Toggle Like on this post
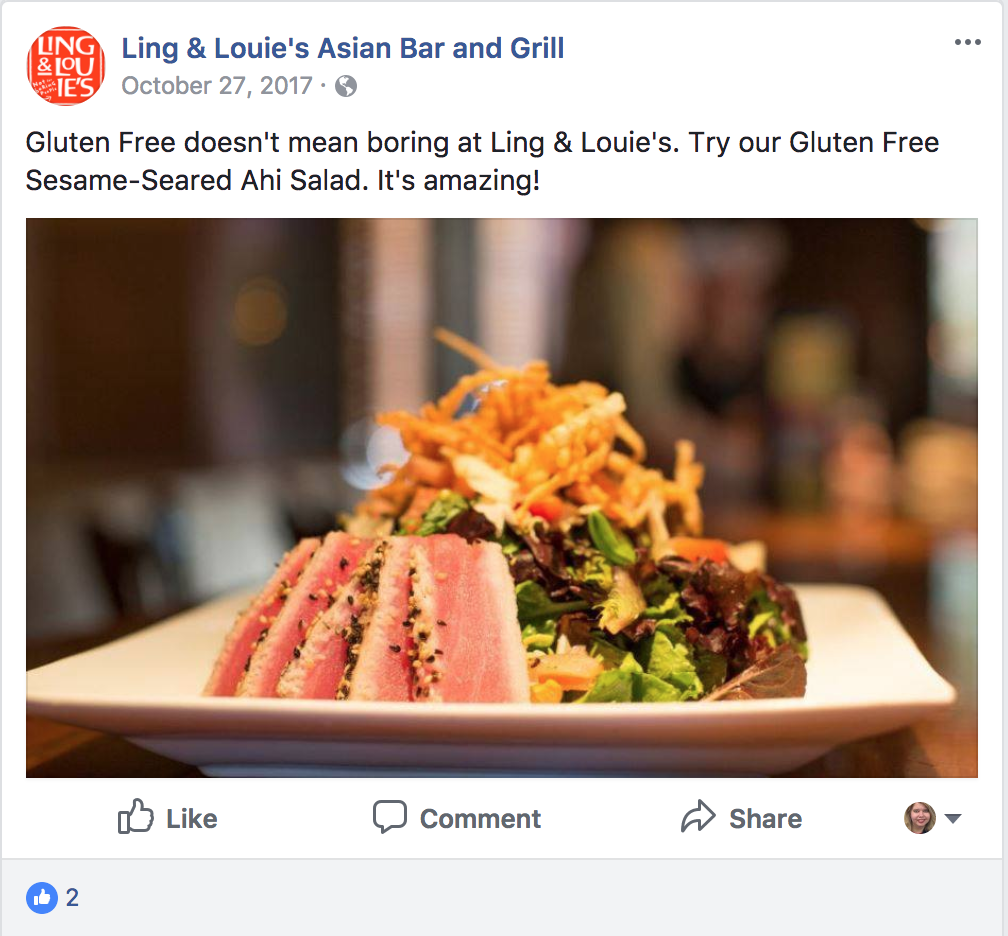Image resolution: width=1008 pixels, height=936 pixels. coord(168,817)
